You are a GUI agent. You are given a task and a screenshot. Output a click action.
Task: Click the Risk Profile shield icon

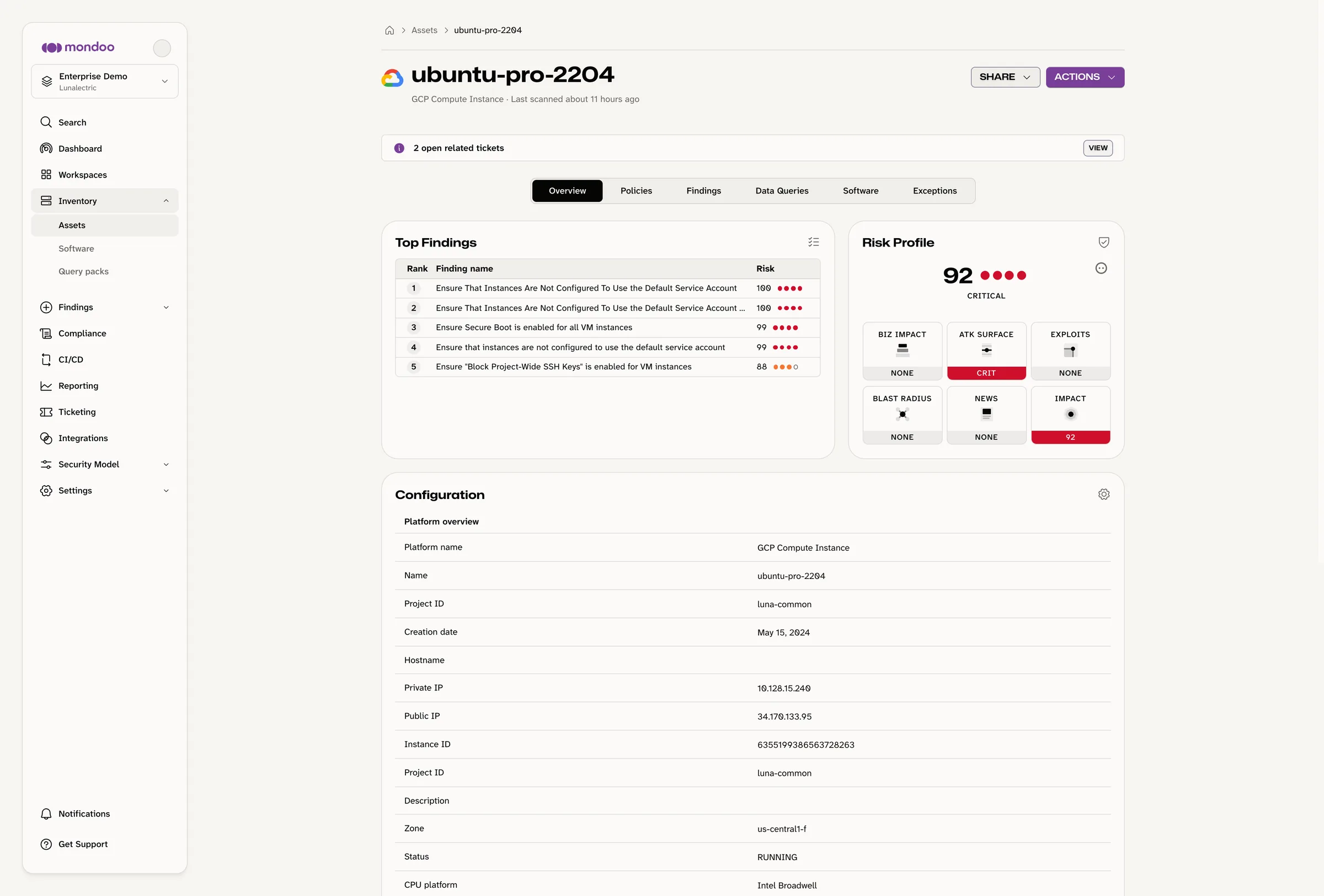tap(1103, 242)
